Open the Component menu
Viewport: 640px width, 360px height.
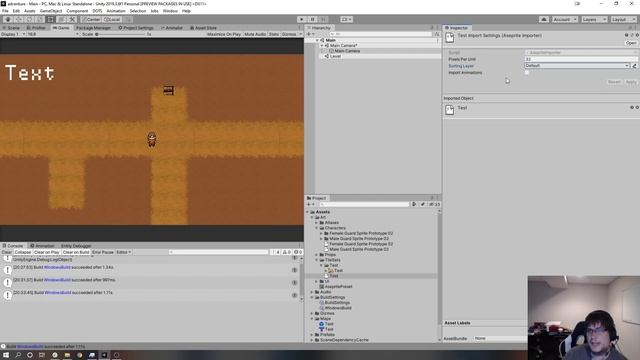point(77,11)
